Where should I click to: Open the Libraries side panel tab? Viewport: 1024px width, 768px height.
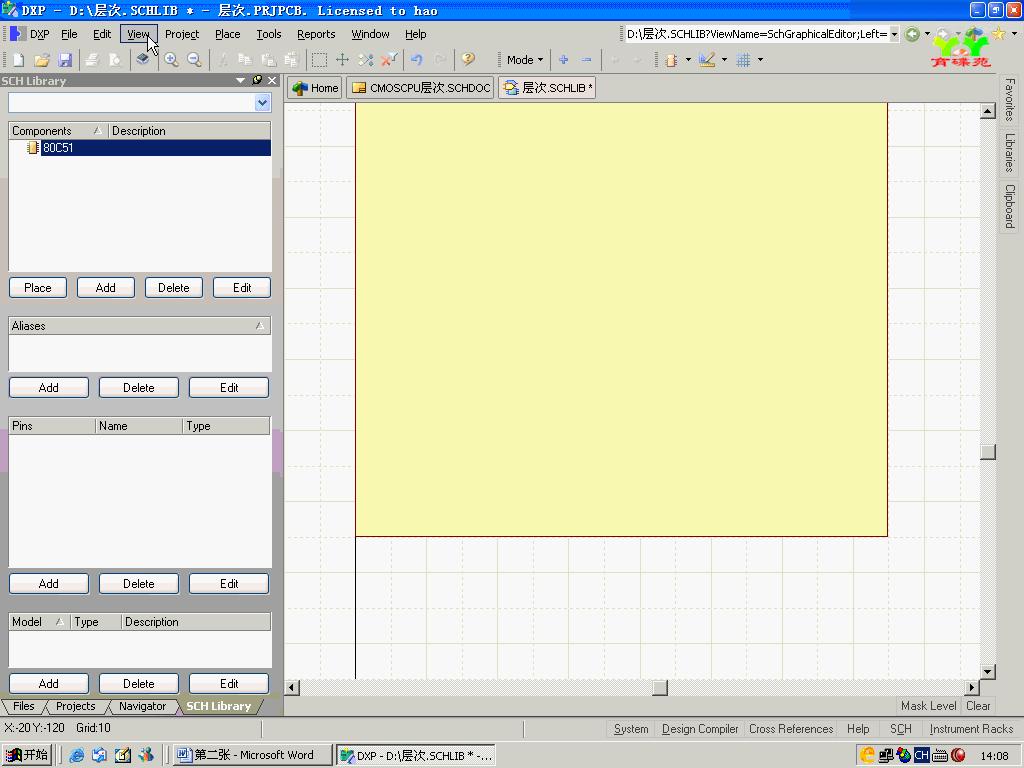1010,152
